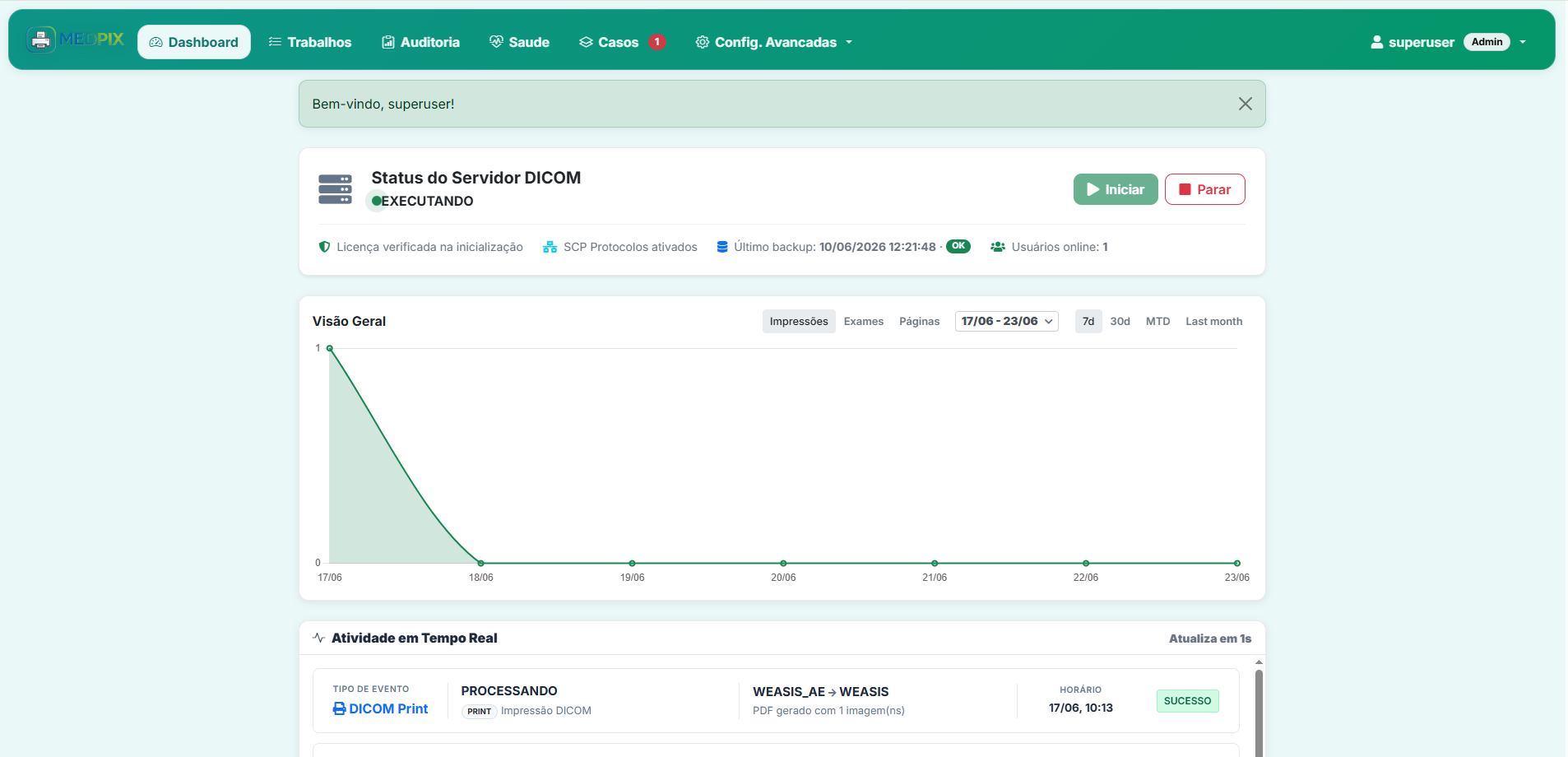Open the superuser account menu
The image size is (1568, 757).
pos(1448,42)
